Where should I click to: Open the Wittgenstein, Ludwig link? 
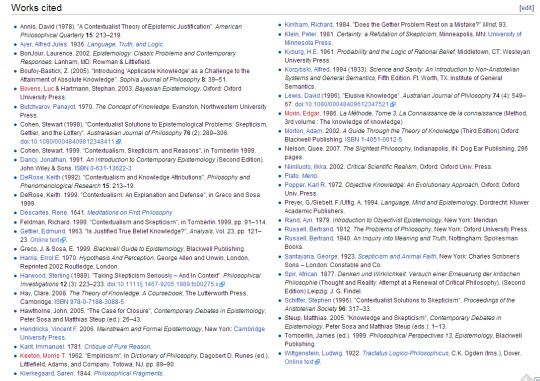pyautogui.click(x=313, y=353)
